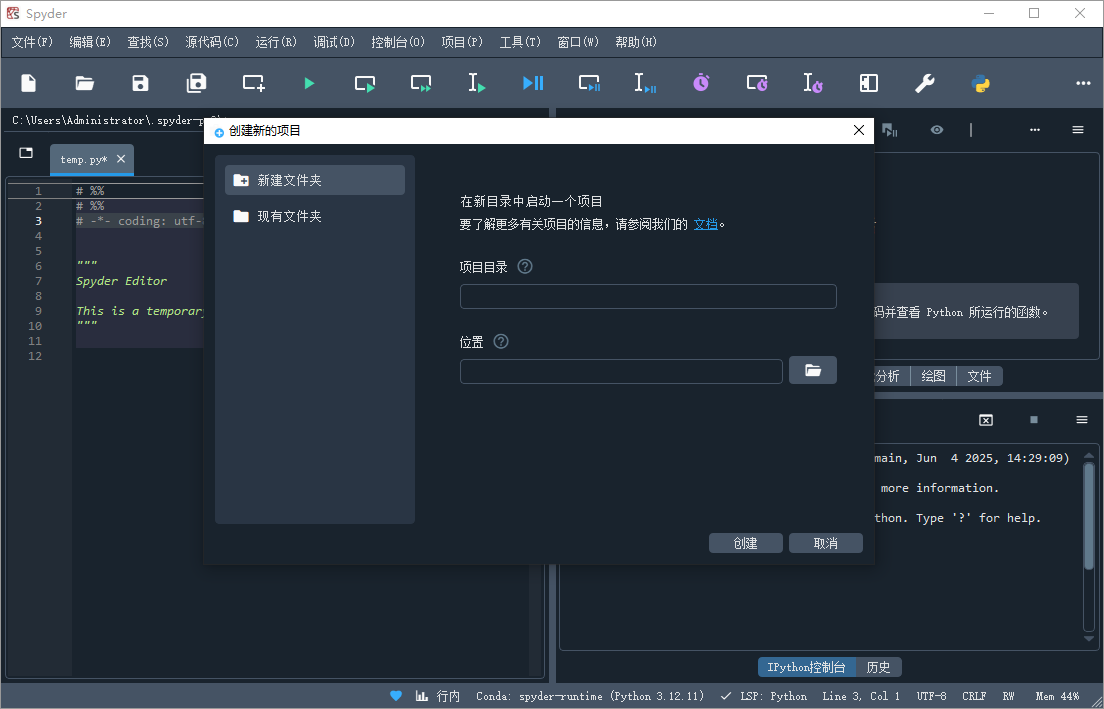Click the three-dots icon in right pane toolbar
1104x709 pixels.
1034,130
